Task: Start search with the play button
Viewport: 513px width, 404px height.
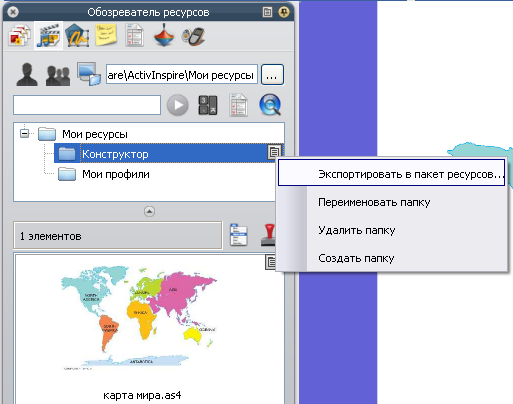Action: (x=178, y=105)
